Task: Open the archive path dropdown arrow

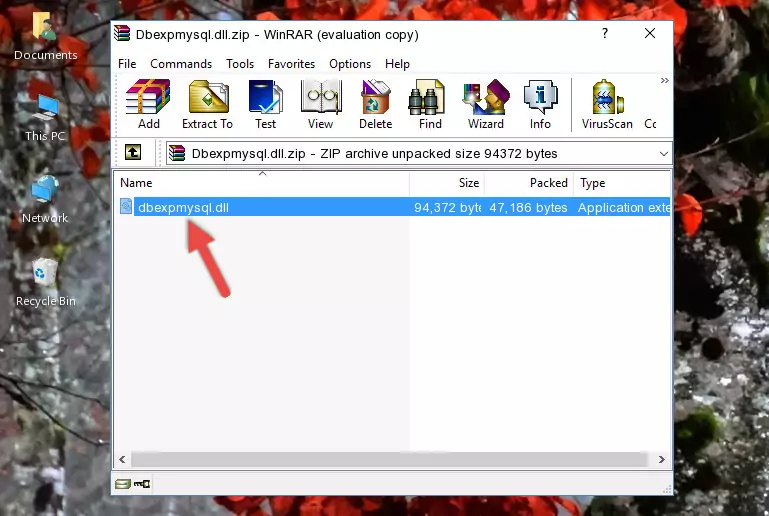Action: [664, 154]
